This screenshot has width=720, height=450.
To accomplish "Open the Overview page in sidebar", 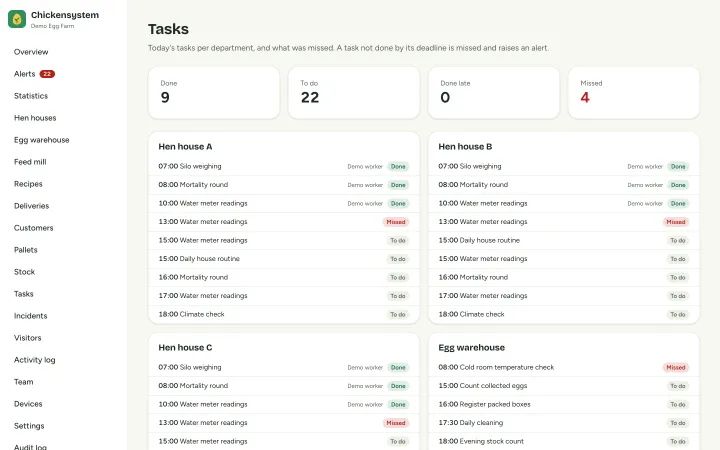I will point(31,52).
